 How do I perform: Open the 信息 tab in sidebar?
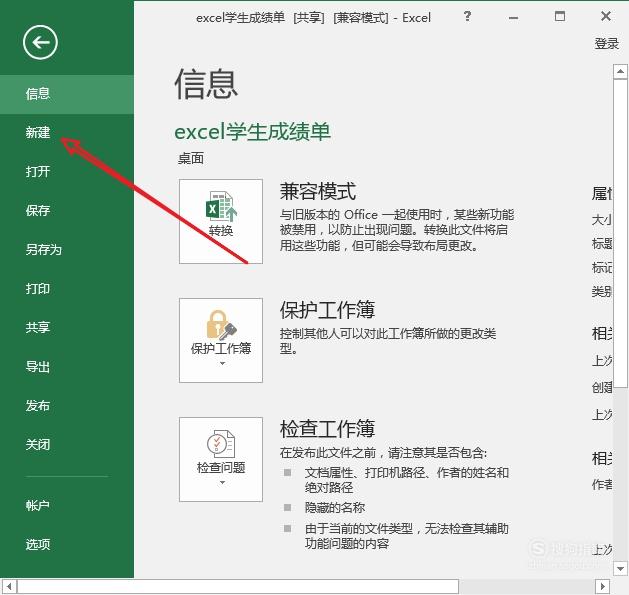67,94
